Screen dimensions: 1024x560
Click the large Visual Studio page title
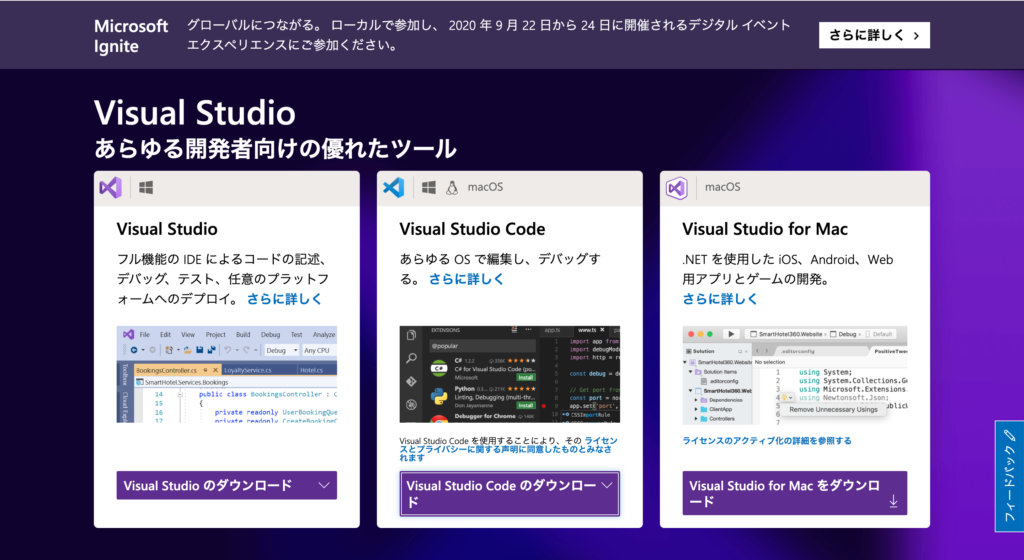[x=195, y=113]
